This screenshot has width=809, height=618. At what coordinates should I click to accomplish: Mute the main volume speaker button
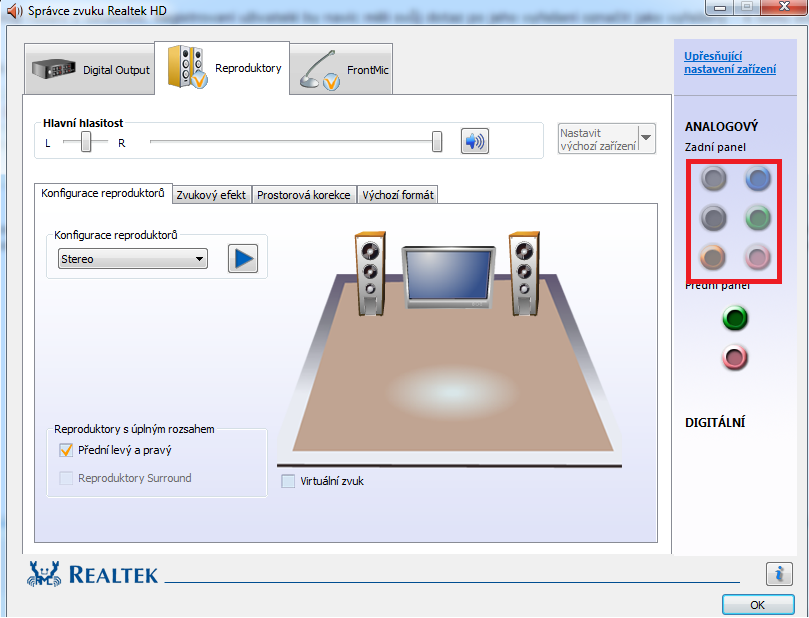click(x=475, y=141)
